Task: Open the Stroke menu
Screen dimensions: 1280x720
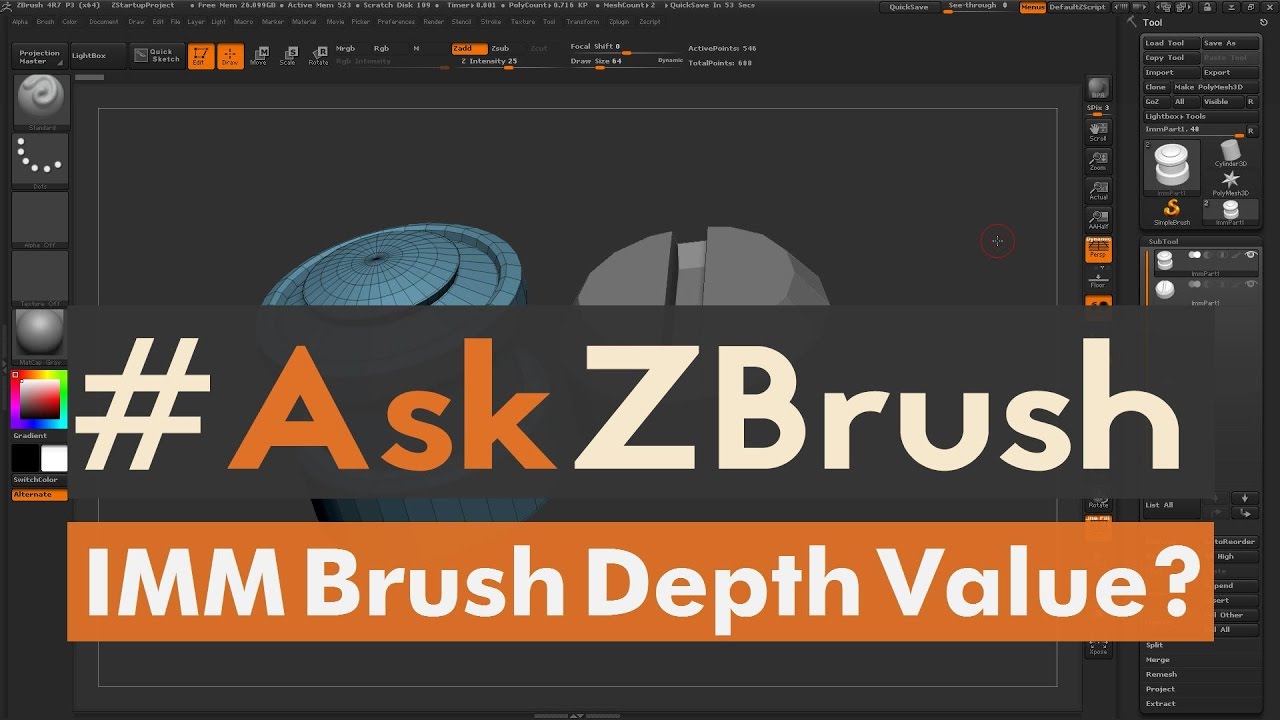Action: click(x=491, y=21)
